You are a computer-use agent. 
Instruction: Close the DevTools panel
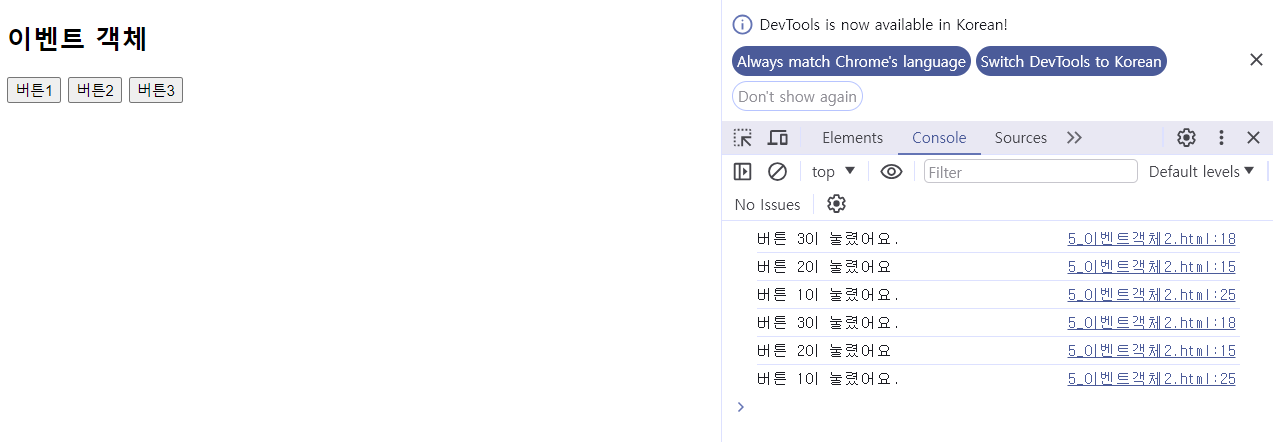pyautogui.click(x=1253, y=138)
